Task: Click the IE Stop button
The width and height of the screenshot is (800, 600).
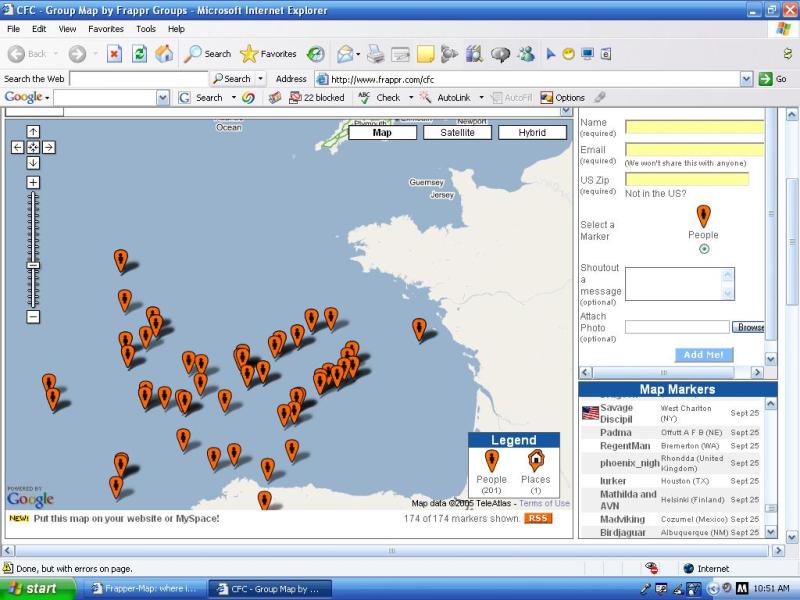Action: click(114, 54)
